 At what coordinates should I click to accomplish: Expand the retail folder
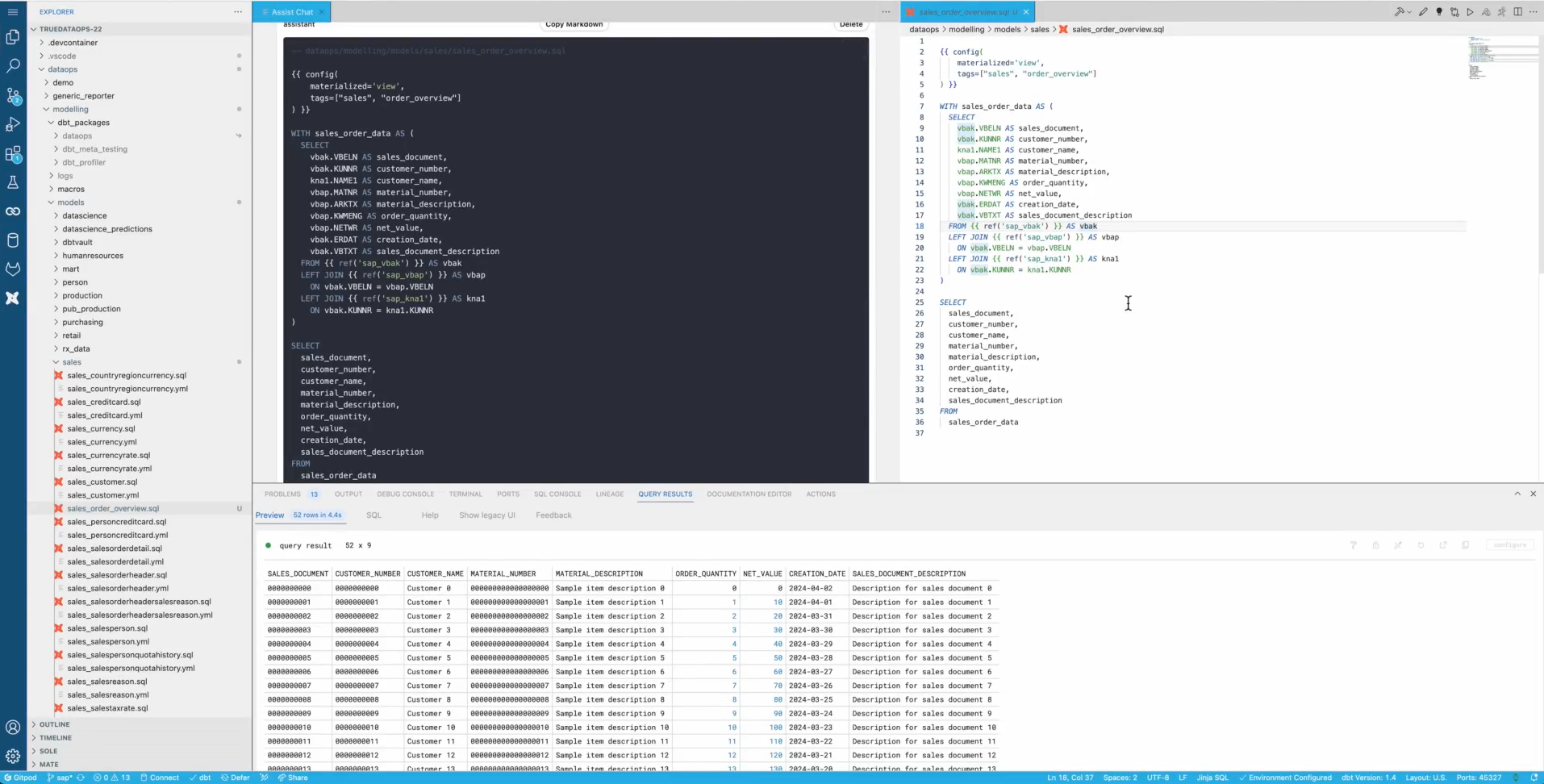click(x=72, y=336)
